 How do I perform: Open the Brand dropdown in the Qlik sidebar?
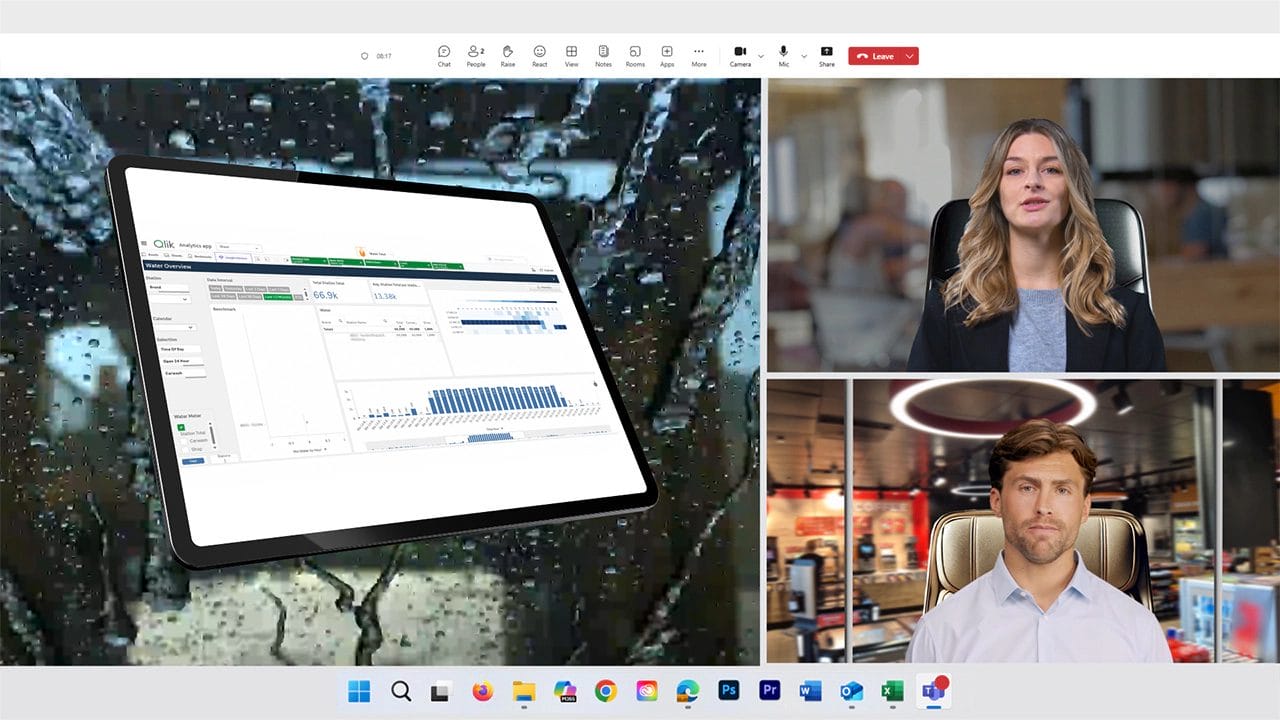coord(184,300)
